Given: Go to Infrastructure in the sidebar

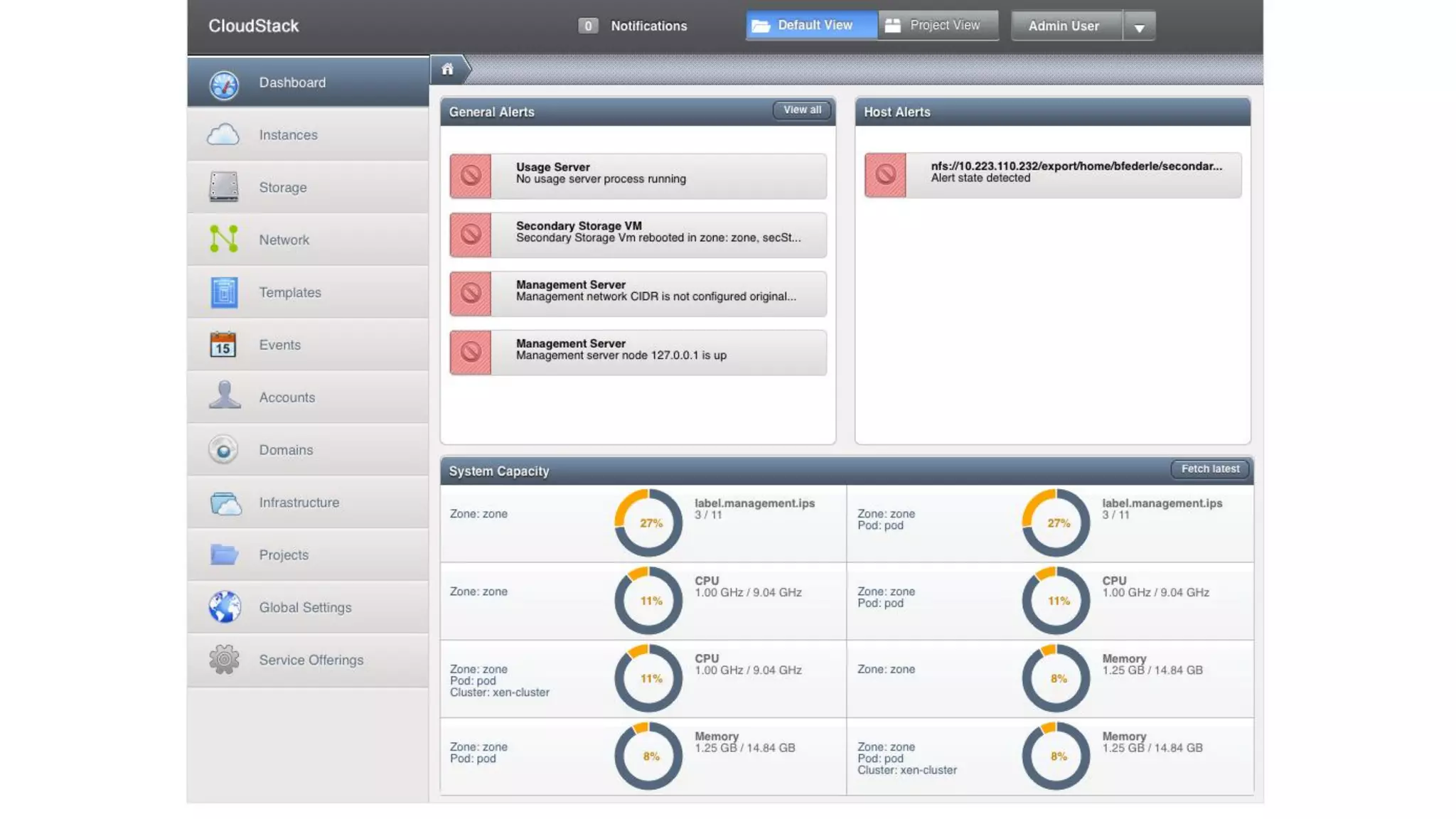Looking at the screenshot, I should click(x=299, y=503).
